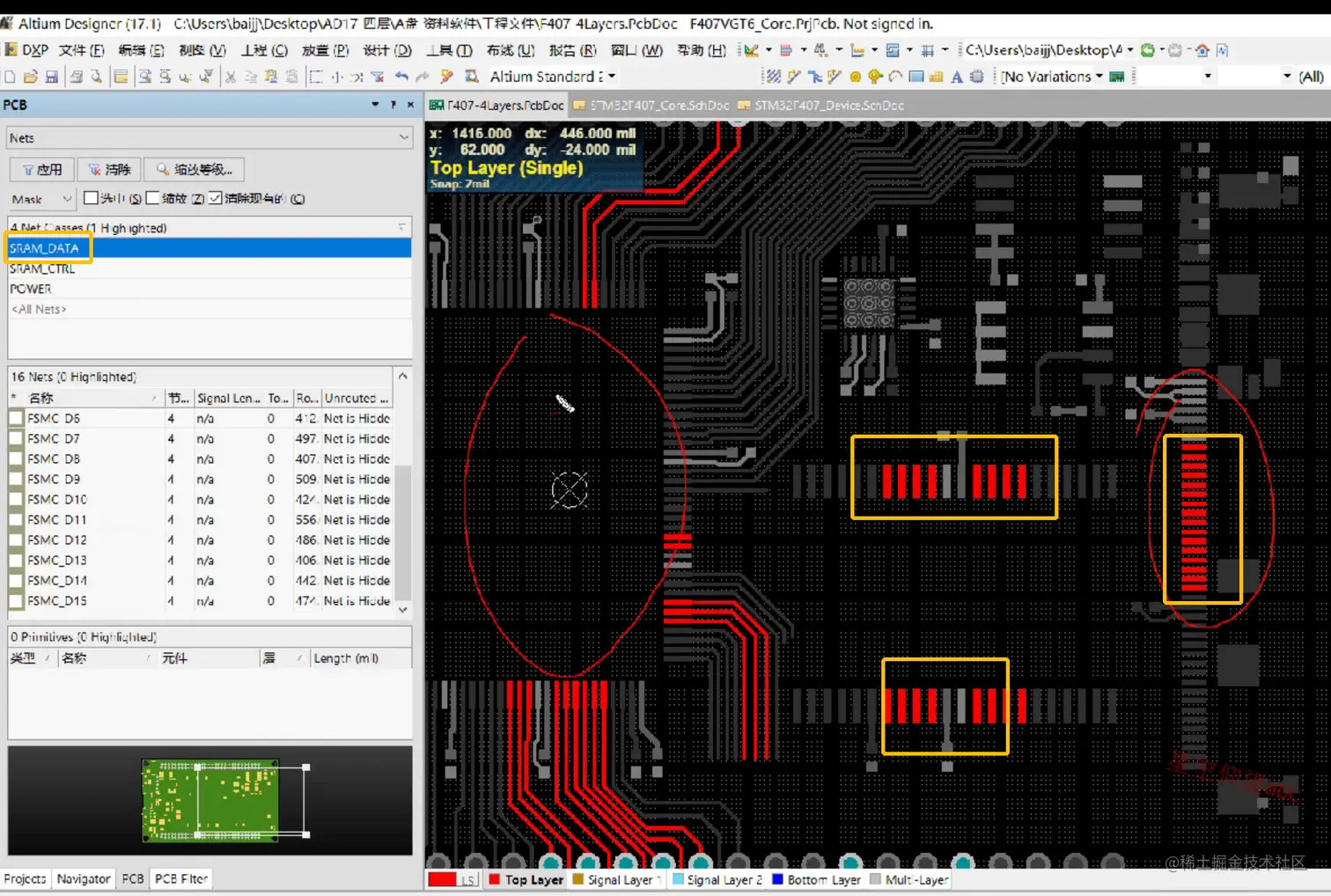Image resolution: width=1331 pixels, height=896 pixels.
Task: Click the Undo arrow icon
Action: [x=401, y=77]
